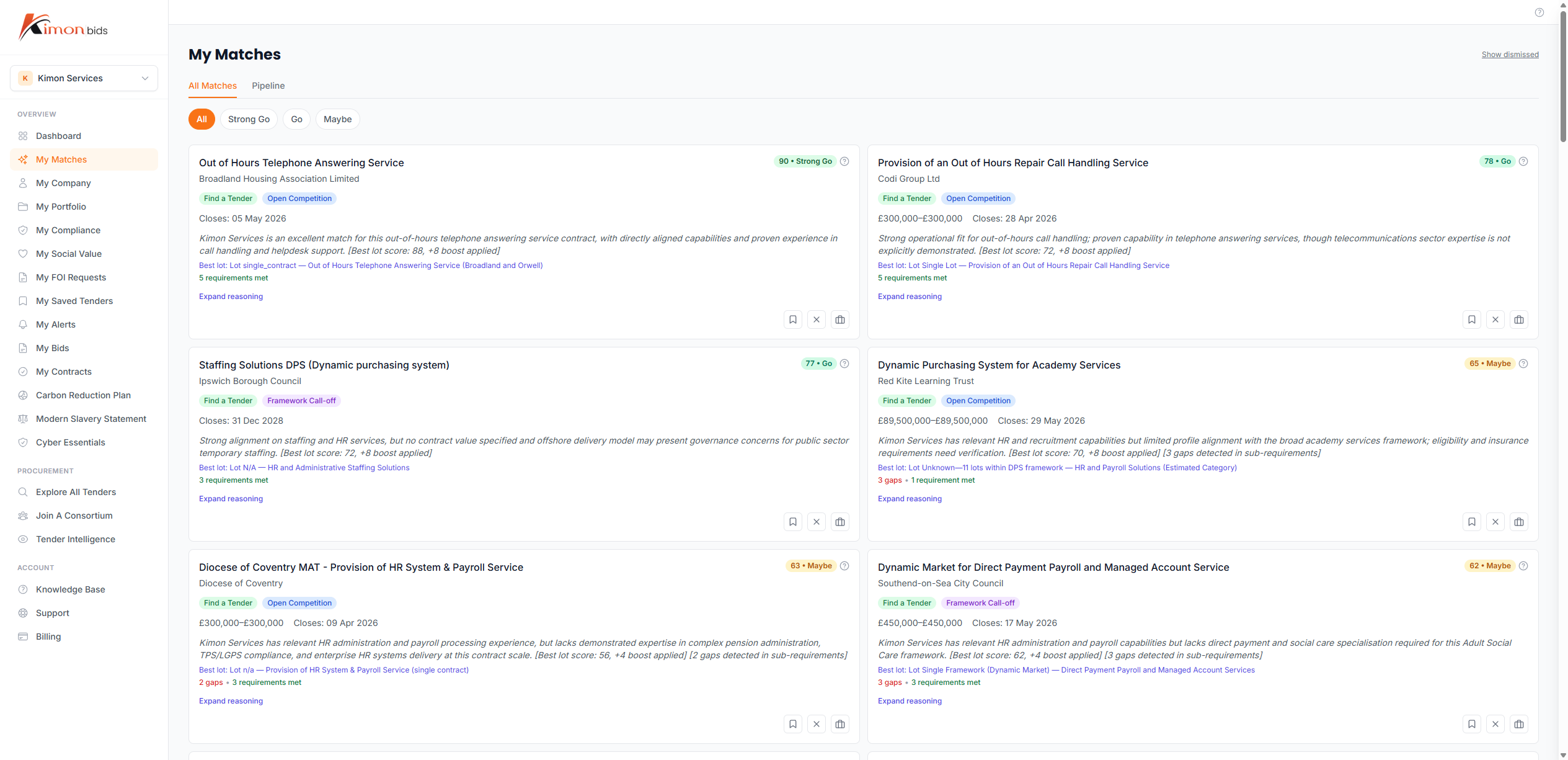This screenshot has height=760, width=1568.
Task: Dismiss the Diocese of Coventry match
Action: (x=817, y=724)
